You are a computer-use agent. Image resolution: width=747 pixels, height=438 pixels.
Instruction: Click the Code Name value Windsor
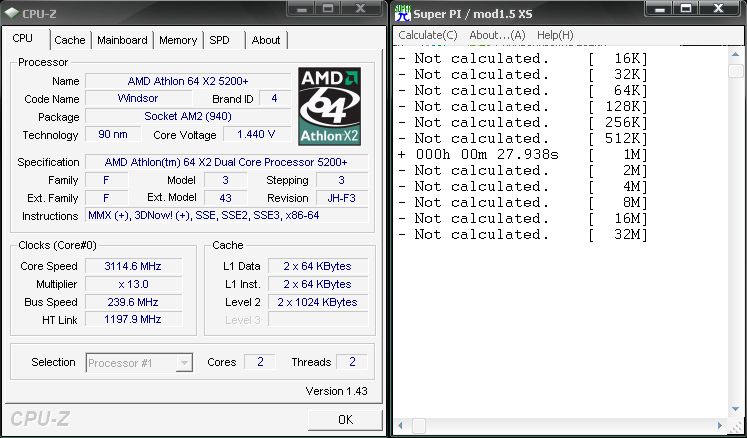138,99
